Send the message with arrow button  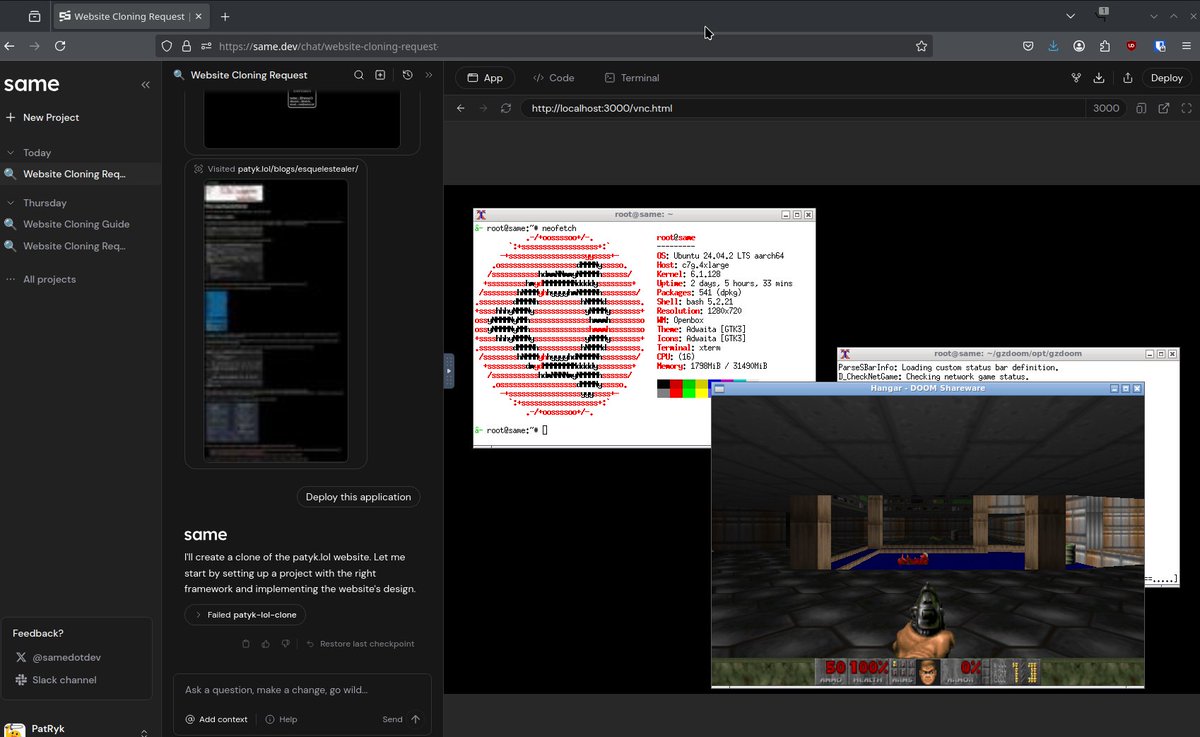415,719
